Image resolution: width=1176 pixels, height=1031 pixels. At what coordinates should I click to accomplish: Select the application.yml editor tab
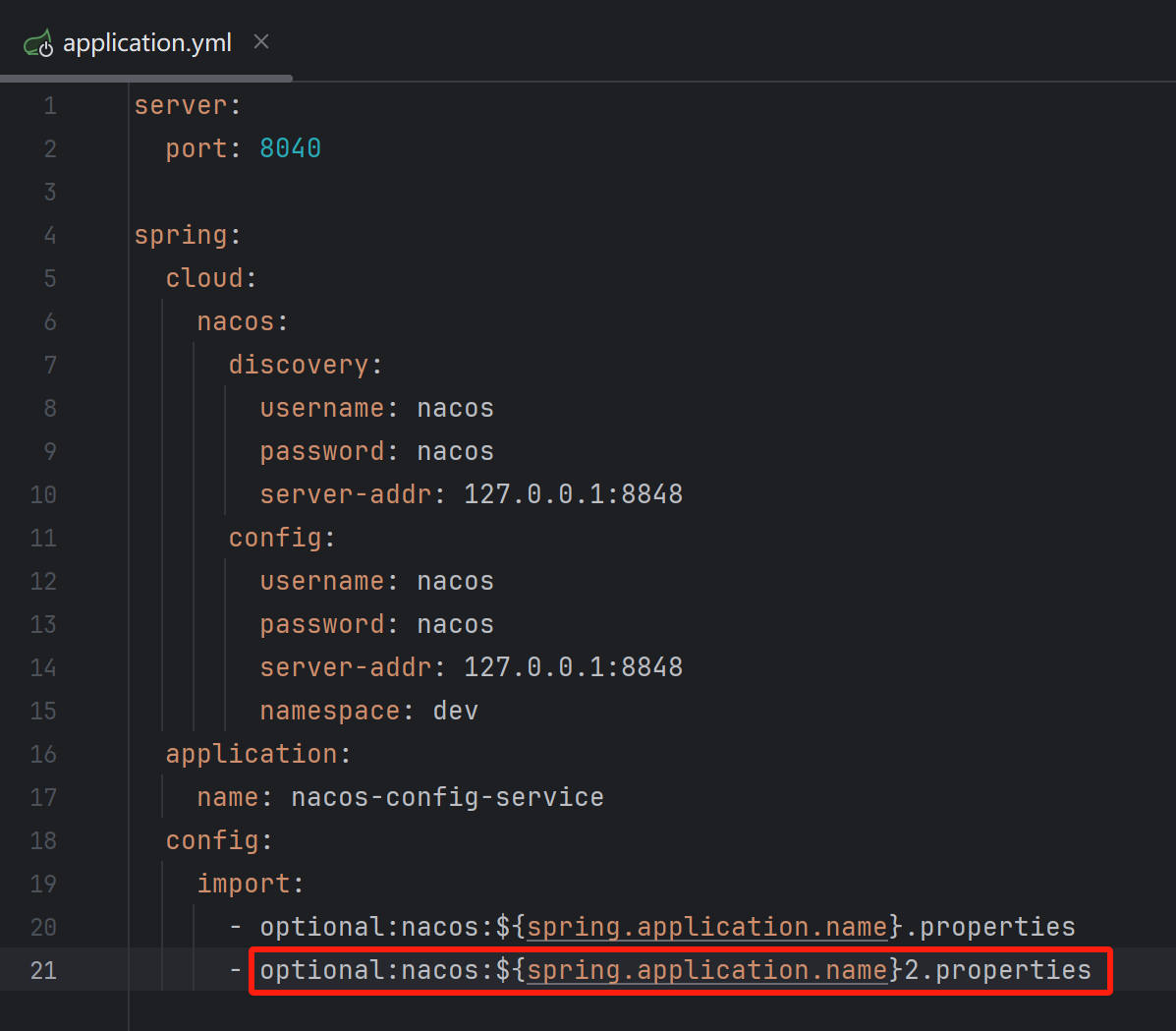146,43
